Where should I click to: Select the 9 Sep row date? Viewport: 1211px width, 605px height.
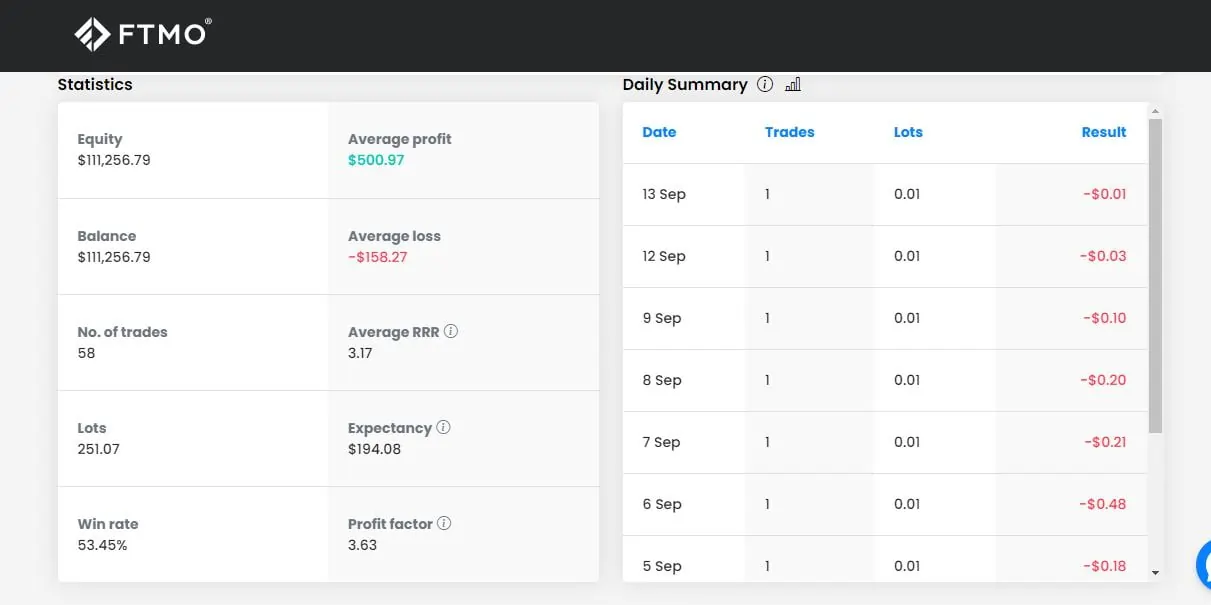click(x=661, y=318)
